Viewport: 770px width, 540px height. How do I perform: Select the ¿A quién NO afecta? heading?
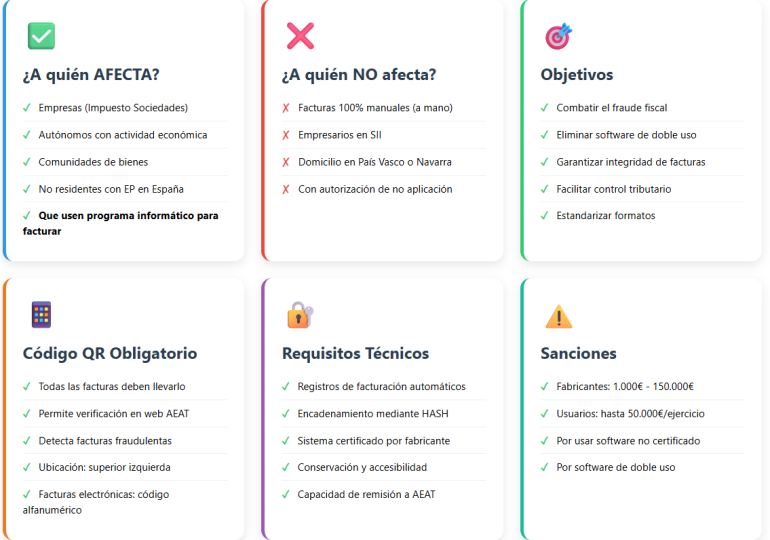pyautogui.click(x=359, y=75)
